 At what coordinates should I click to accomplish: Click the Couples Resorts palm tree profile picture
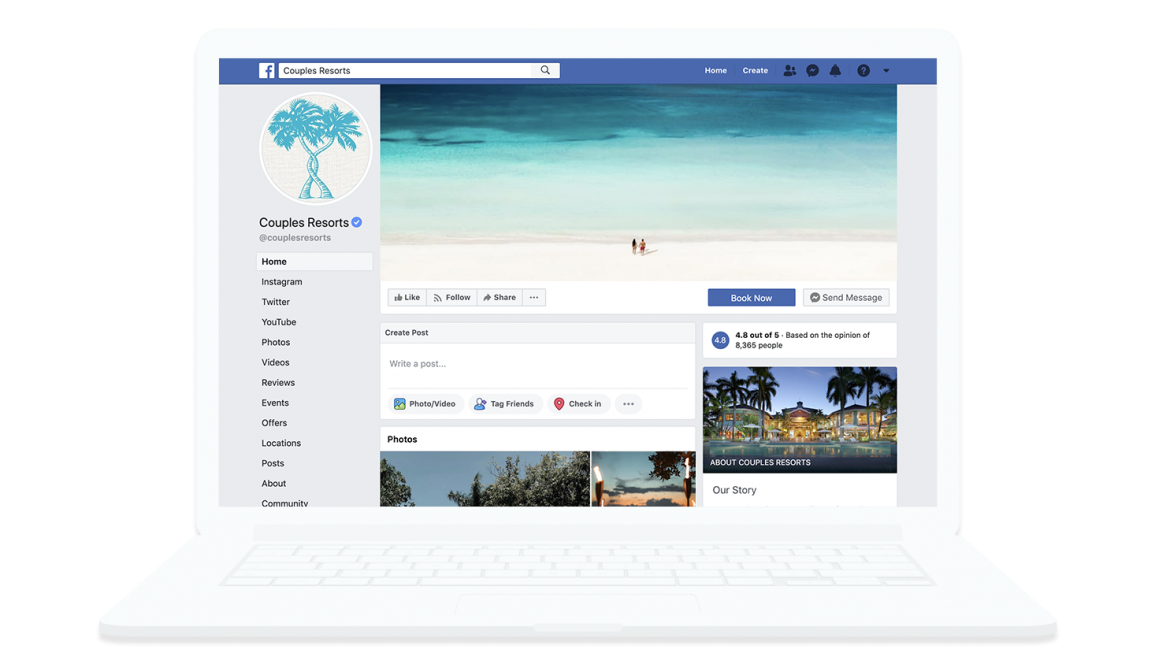(315, 148)
